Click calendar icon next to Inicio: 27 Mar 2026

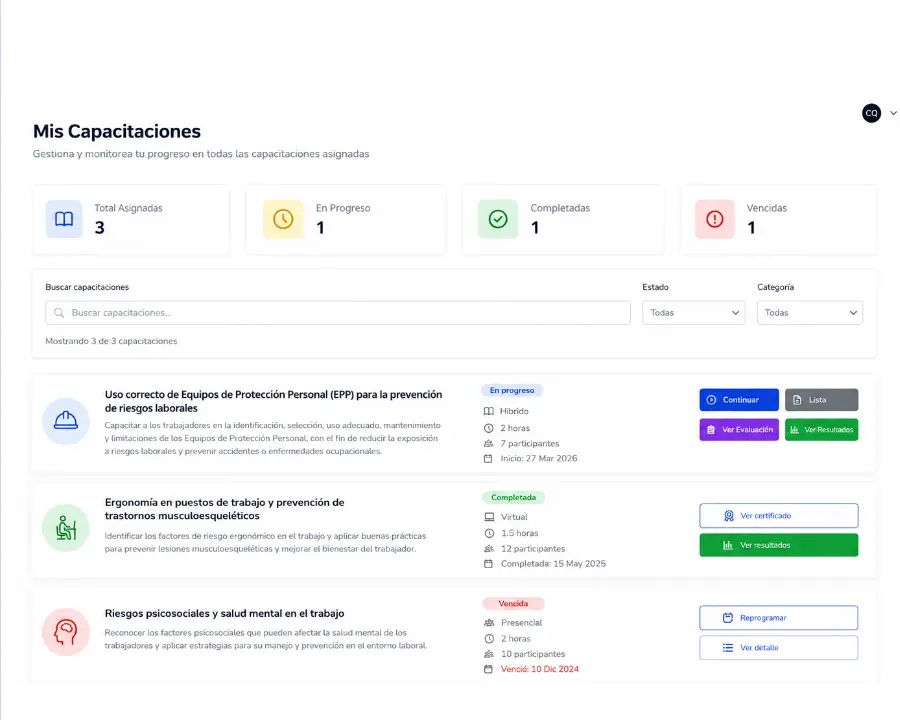click(x=488, y=458)
